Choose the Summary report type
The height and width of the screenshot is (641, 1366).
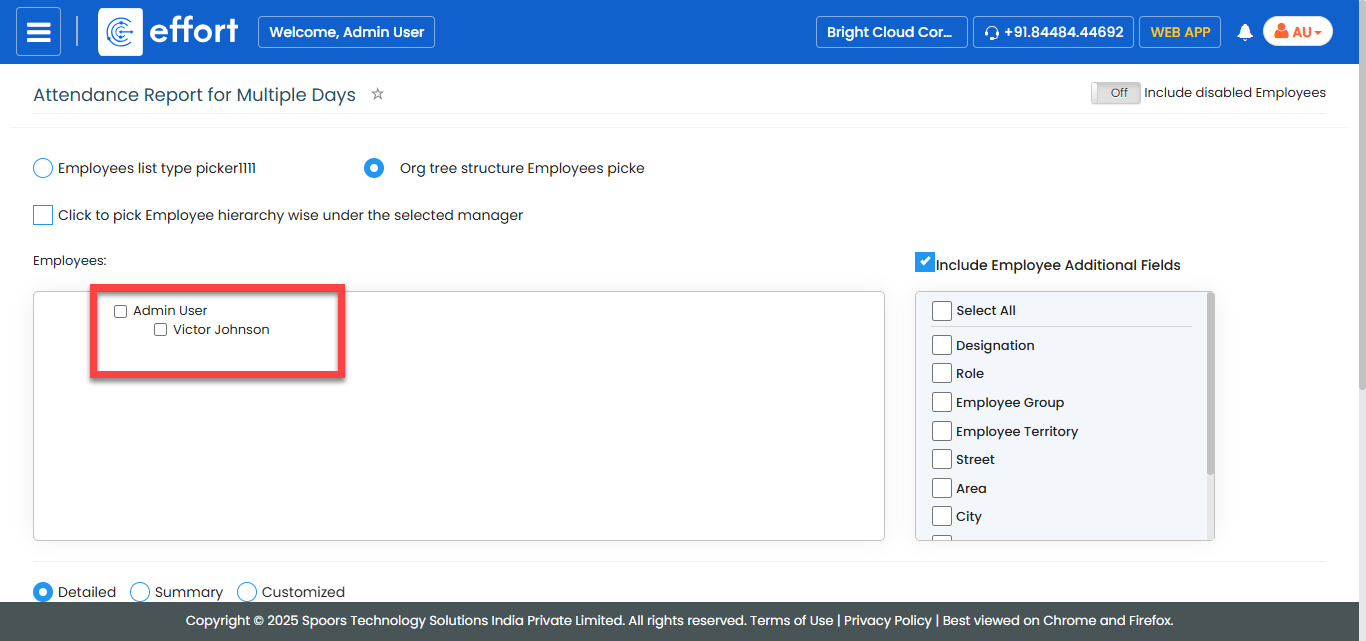click(141, 592)
